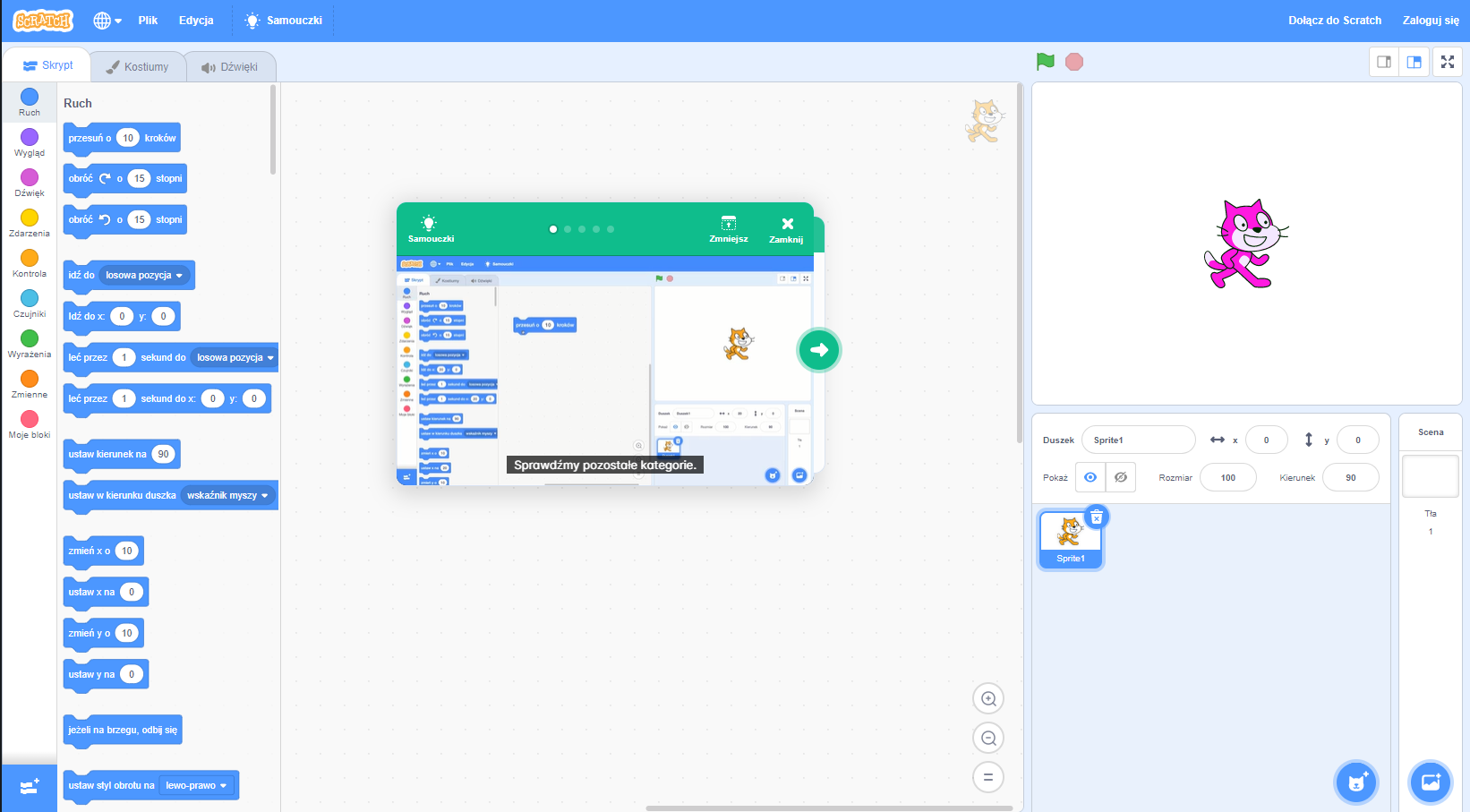This screenshot has width=1470, height=812.
Task: Show the sprite with eye icon
Action: point(1090,477)
